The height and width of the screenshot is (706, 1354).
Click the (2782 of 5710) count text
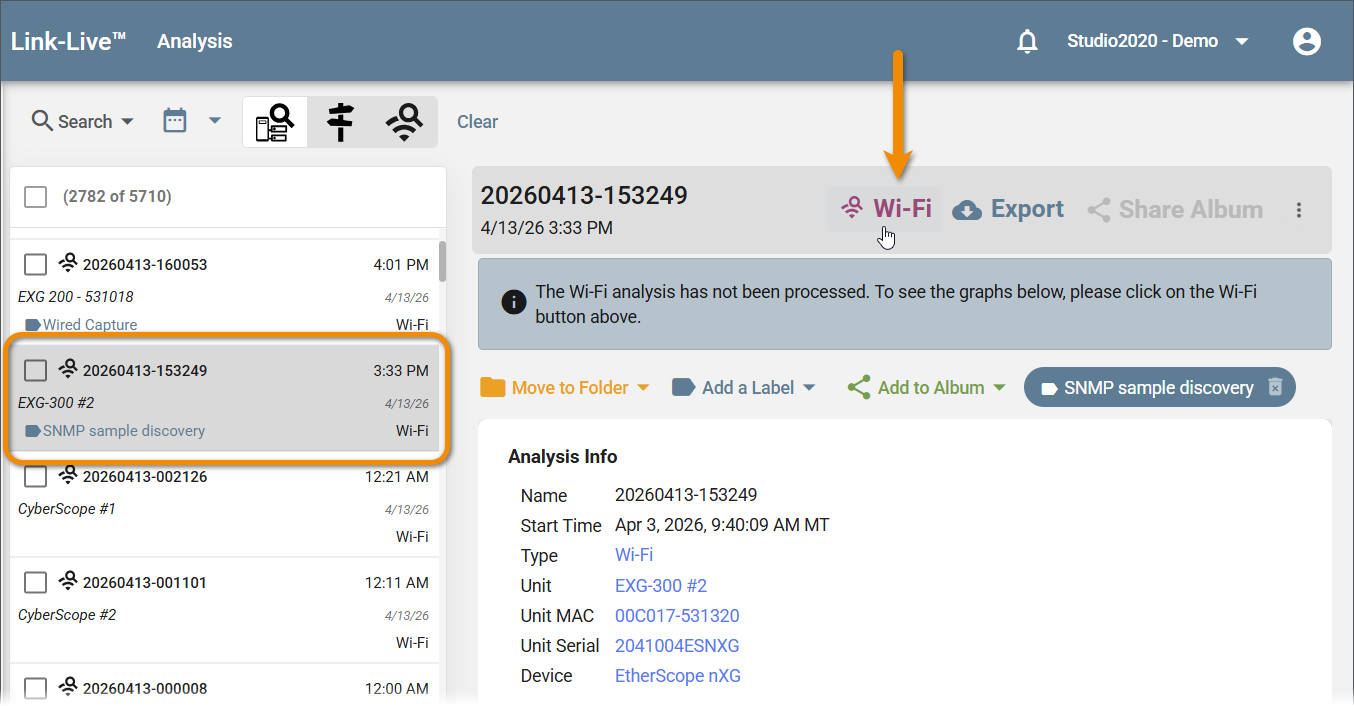coord(117,197)
